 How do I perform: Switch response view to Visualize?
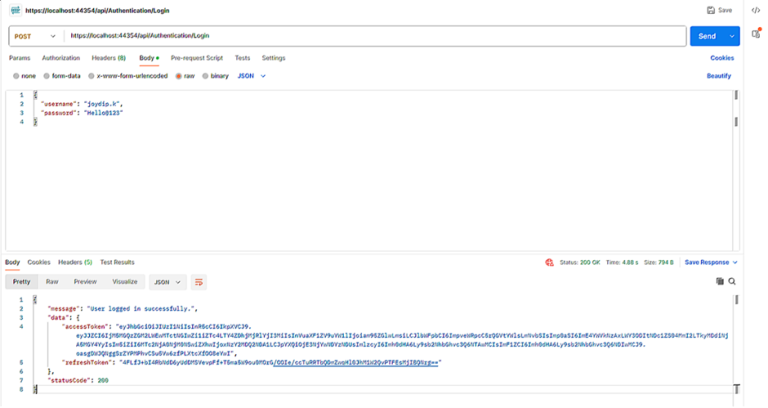coord(125,282)
